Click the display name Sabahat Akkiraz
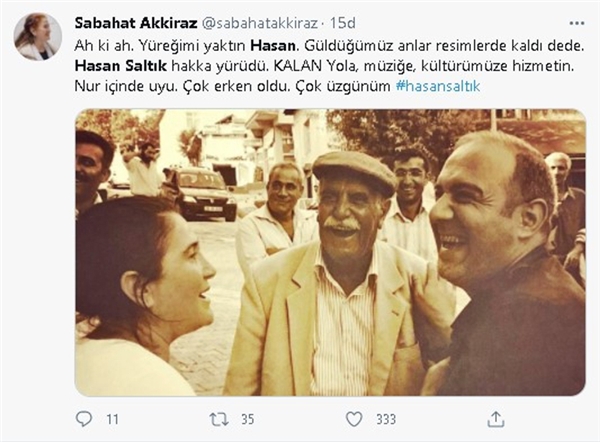This screenshot has height=442, width=600. [x=136, y=23]
